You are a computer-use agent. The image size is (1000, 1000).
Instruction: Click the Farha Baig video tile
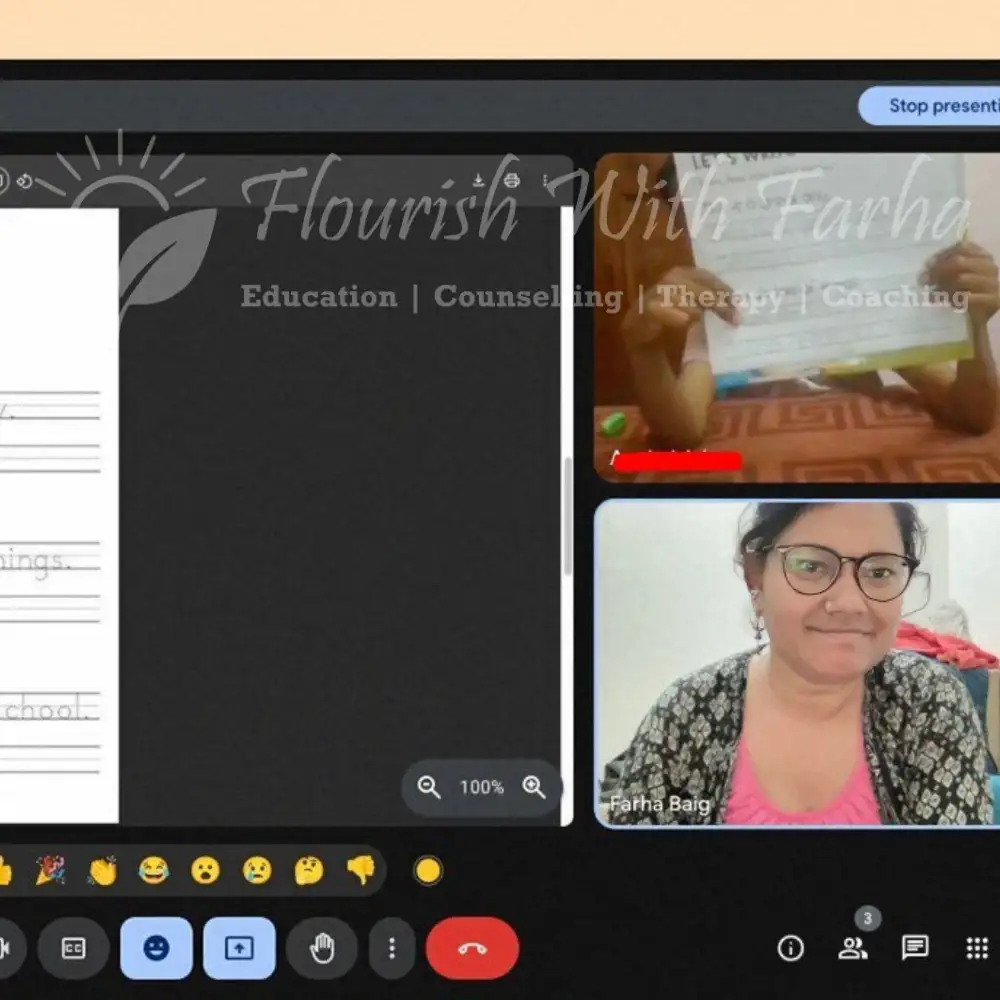pos(795,664)
